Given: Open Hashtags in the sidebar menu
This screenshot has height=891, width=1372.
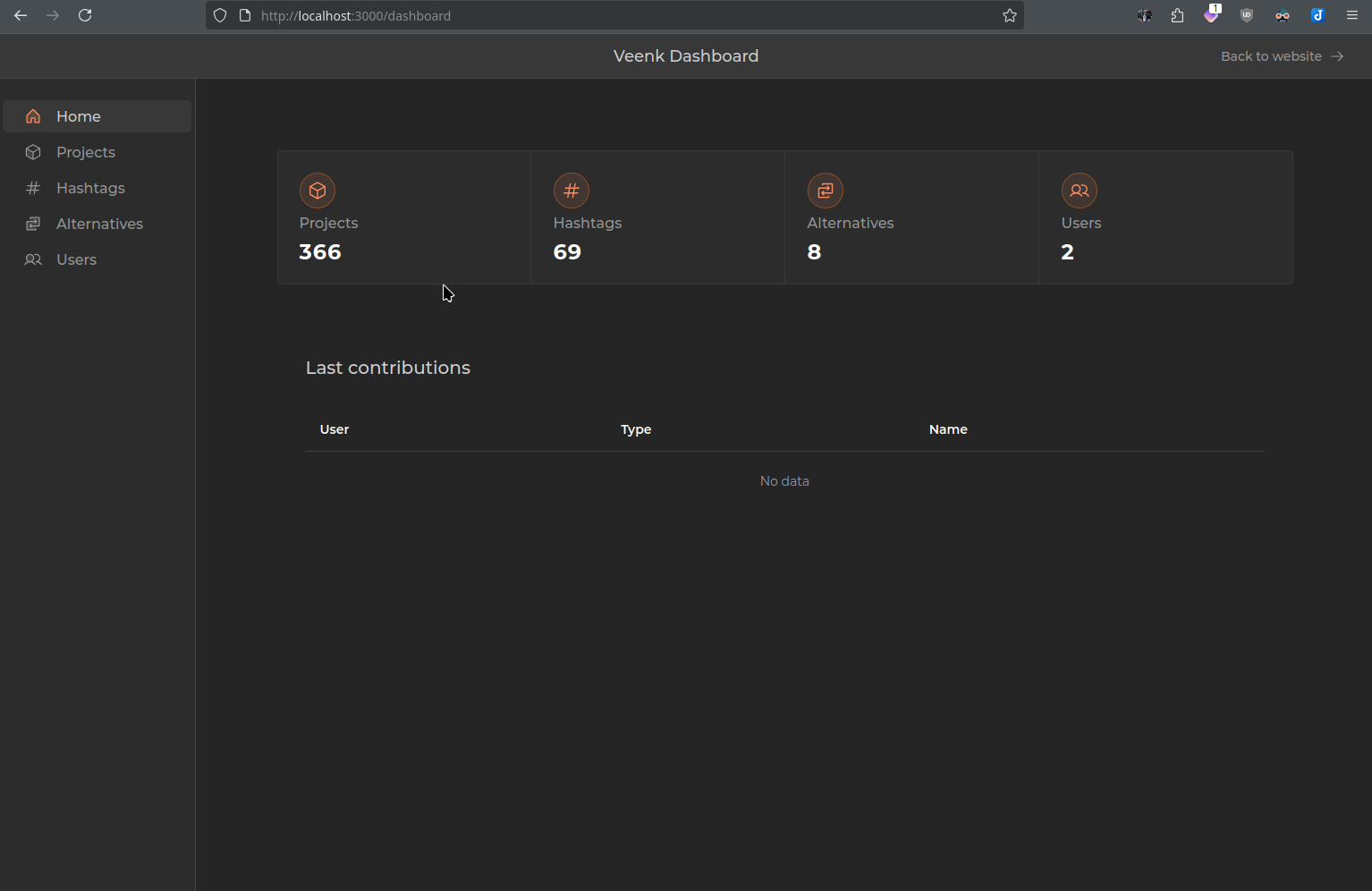Looking at the screenshot, I should [x=90, y=188].
